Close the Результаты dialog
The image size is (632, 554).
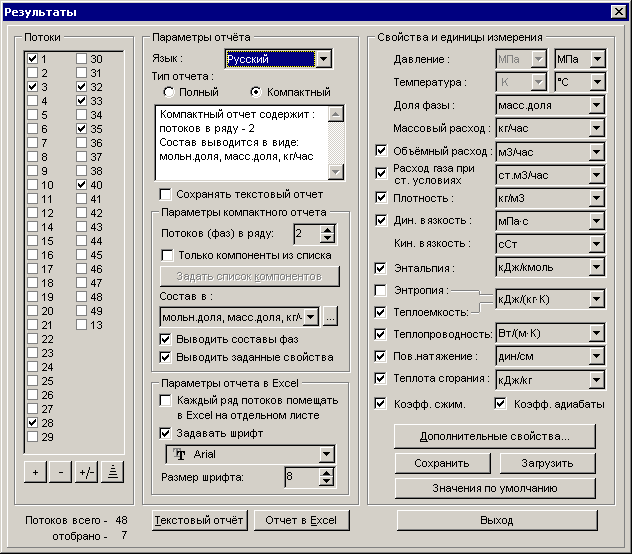[618, 12]
